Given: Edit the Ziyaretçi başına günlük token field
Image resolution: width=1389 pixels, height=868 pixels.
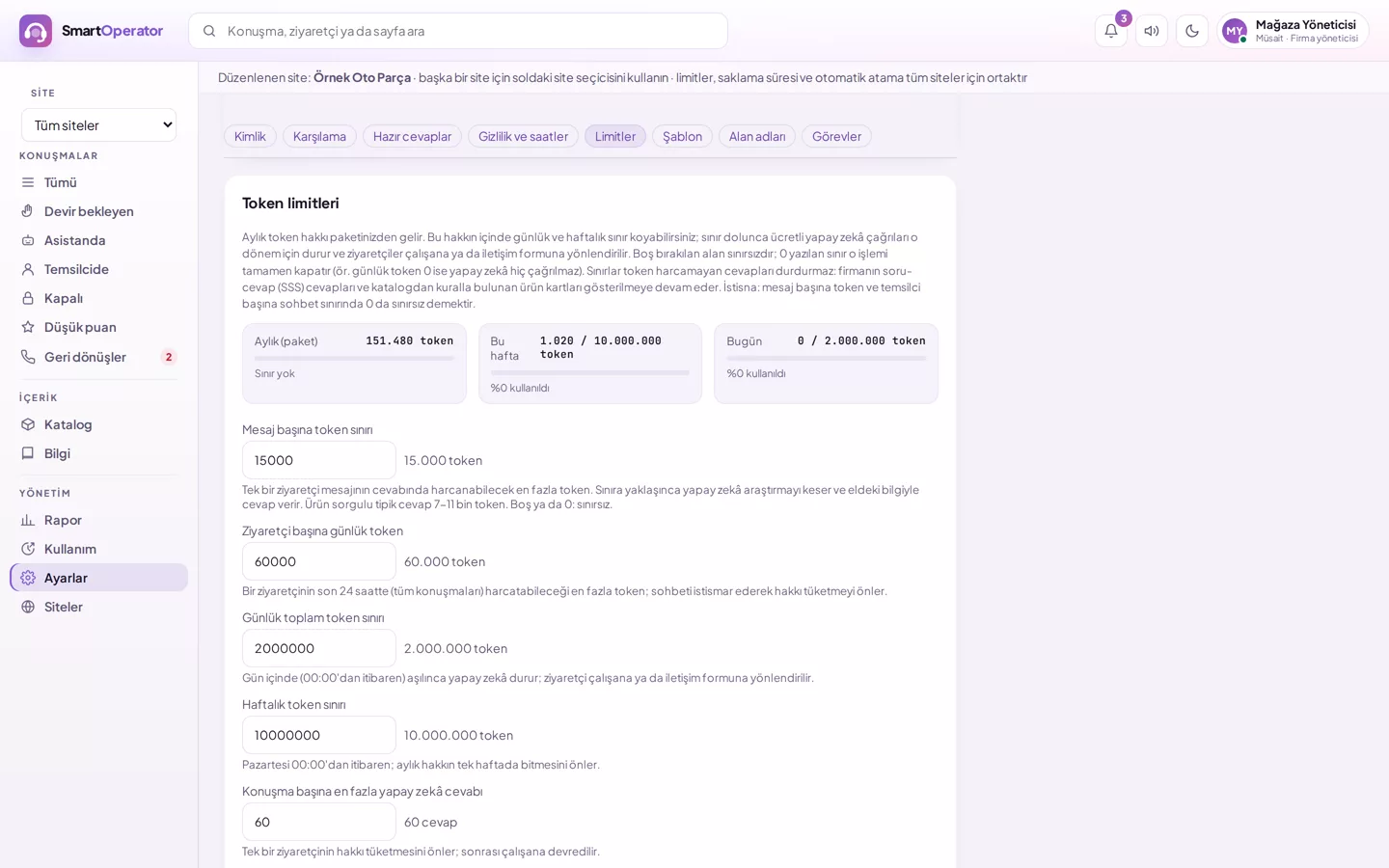Looking at the screenshot, I should [319, 561].
